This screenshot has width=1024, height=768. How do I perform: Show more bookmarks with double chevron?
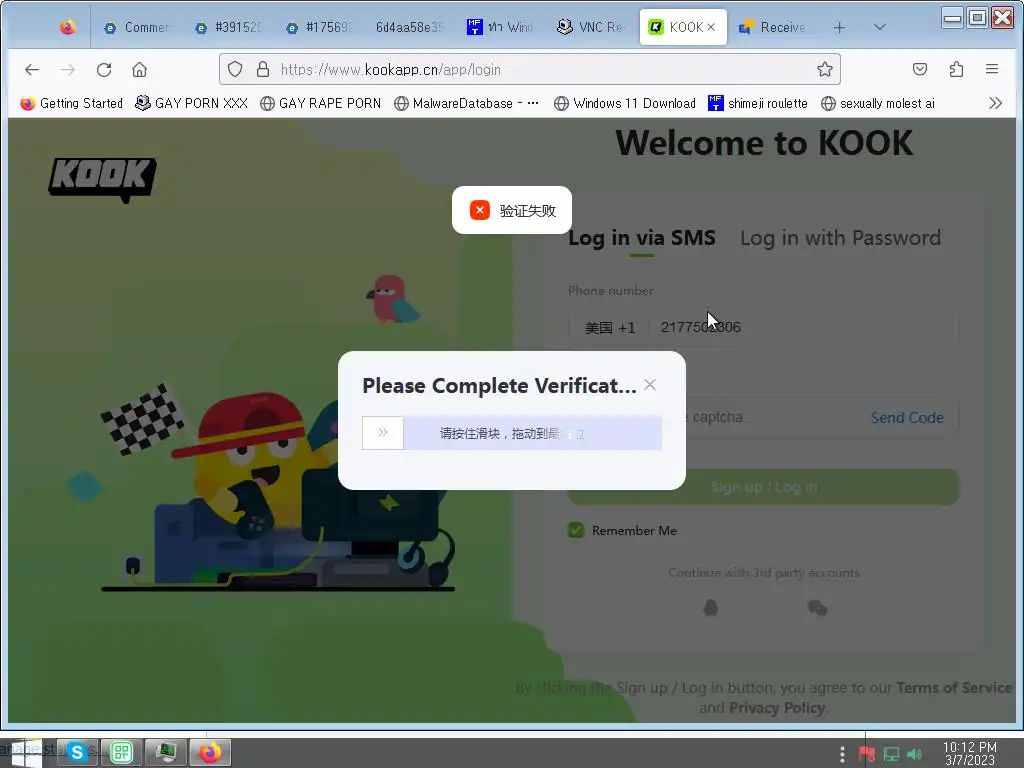point(995,103)
